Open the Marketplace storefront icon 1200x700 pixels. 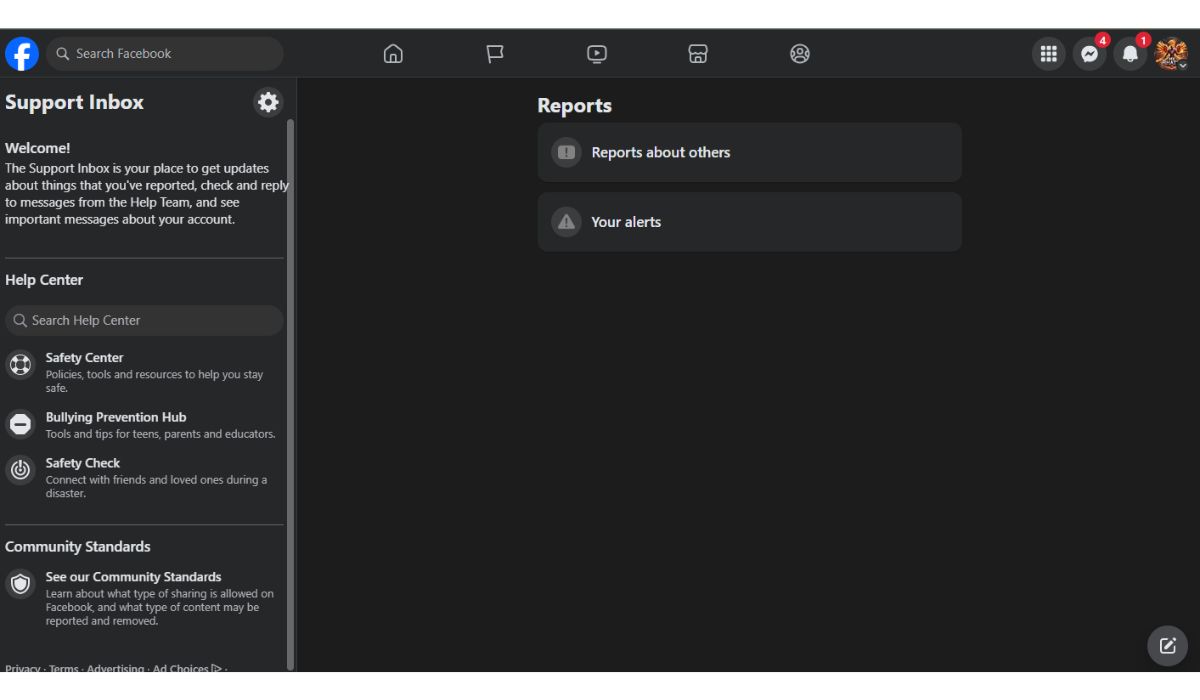(x=698, y=54)
